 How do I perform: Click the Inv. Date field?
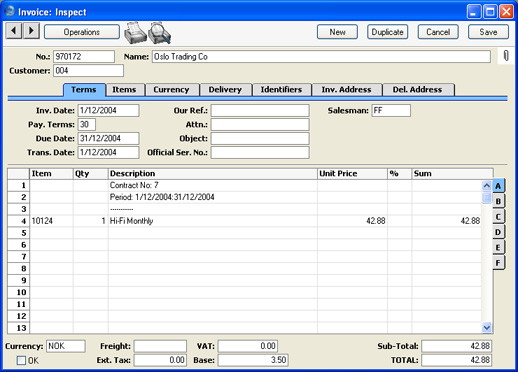point(108,110)
